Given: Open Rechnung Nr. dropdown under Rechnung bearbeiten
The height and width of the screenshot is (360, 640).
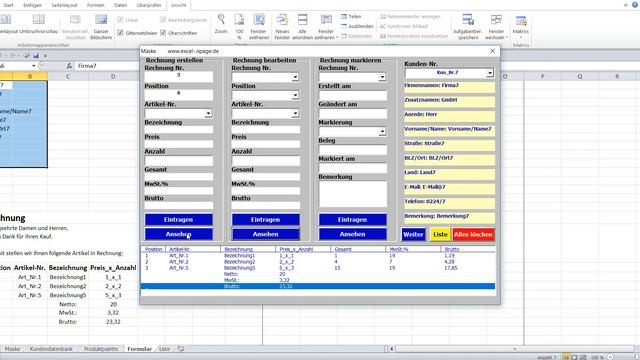Looking at the screenshot, I should pyautogui.click(x=295, y=77).
